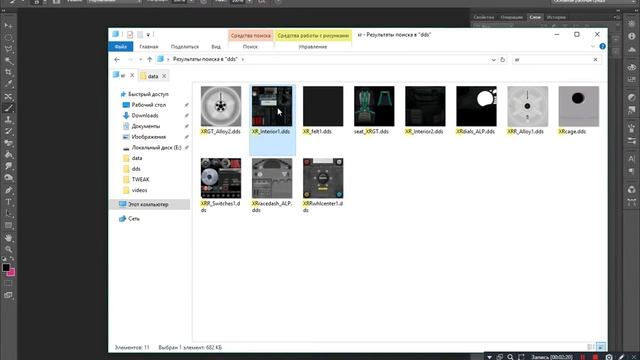Refresh the Explorer search results
Viewport: 640px width, 360px height.
point(502,60)
